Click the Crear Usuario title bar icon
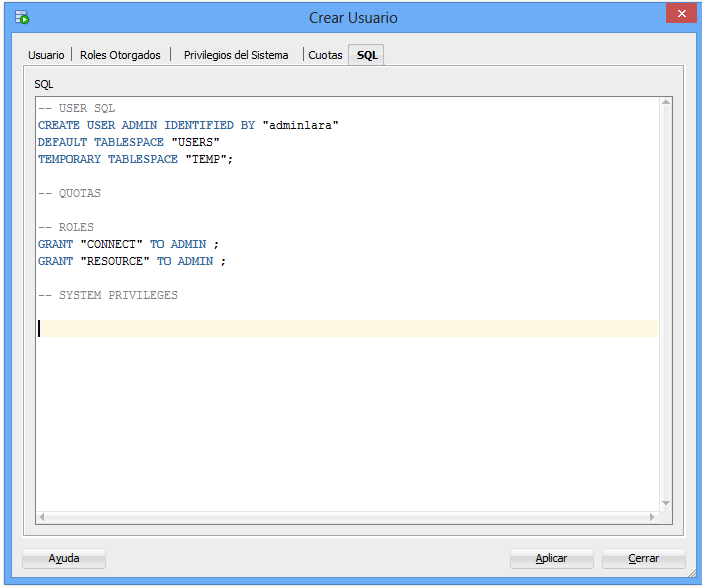The width and height of the screenshot is (702, 587). click(x=22, y=17)
